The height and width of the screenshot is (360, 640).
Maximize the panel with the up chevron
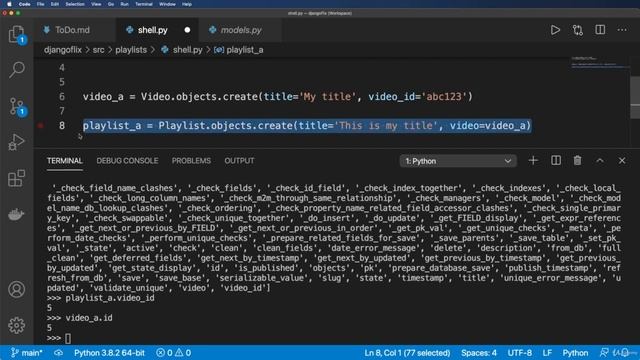pyautogui.click(x=600, y=161)
